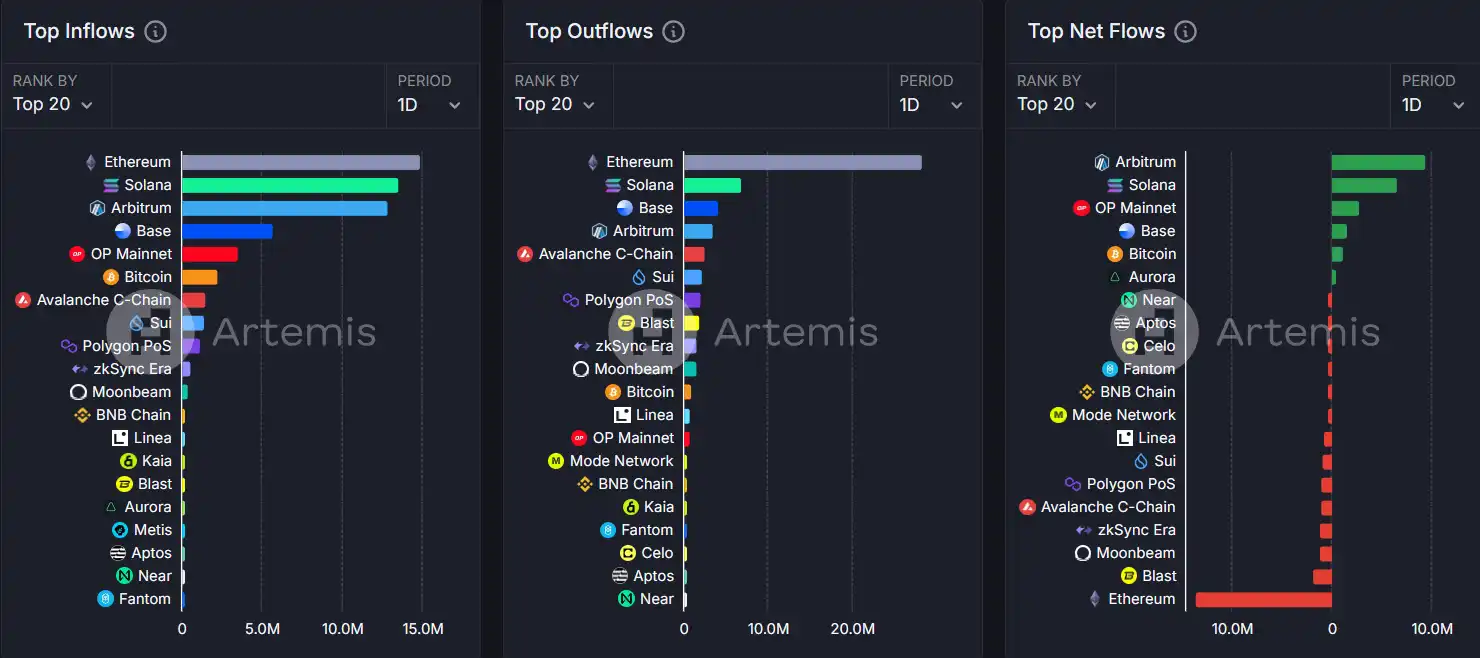This screenshot has height=658, width=1480.
Task: Click the info icon beside Top Outflows
Action: [674, 31]
